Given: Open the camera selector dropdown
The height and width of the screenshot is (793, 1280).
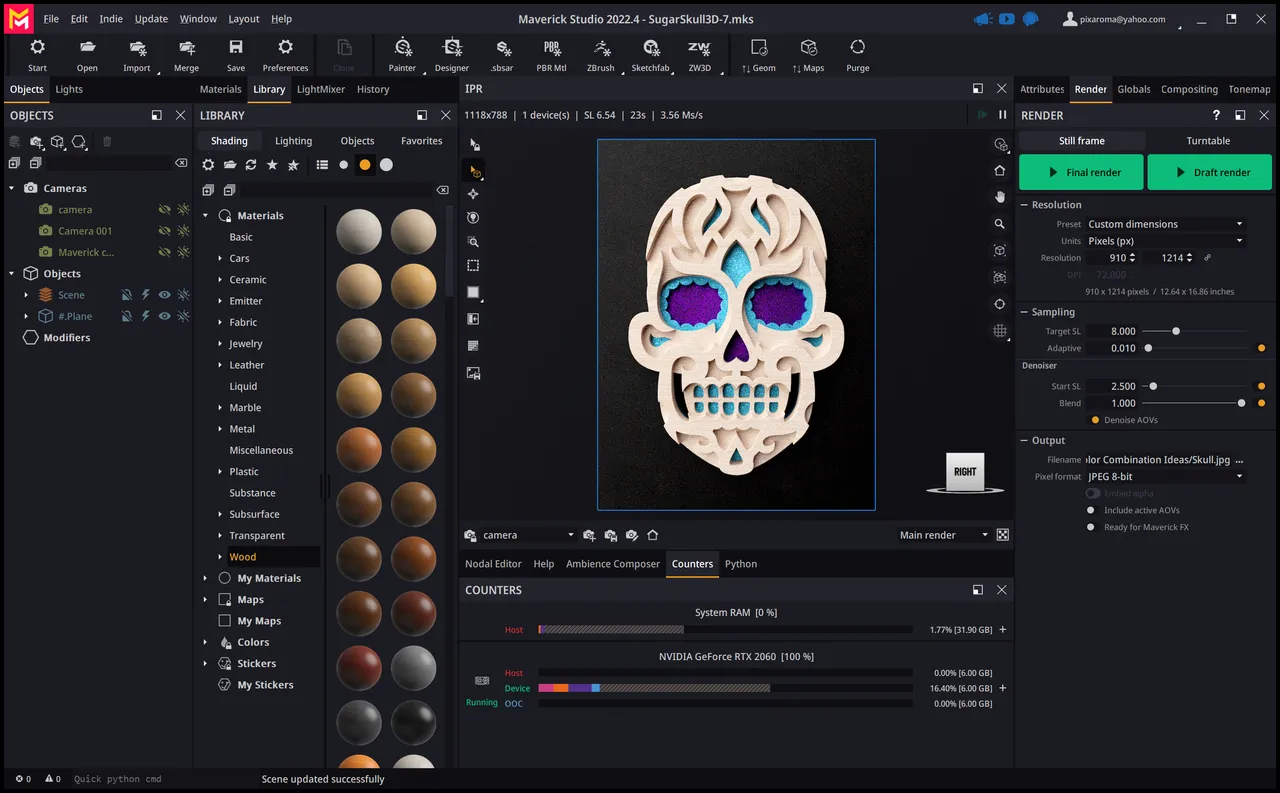Looking at the screenshot, I should pyautogui.click(x=528, y=535).
